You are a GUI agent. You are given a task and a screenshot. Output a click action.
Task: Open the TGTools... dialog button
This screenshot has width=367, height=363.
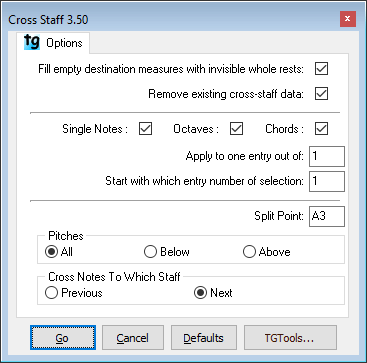pos(290,338)
